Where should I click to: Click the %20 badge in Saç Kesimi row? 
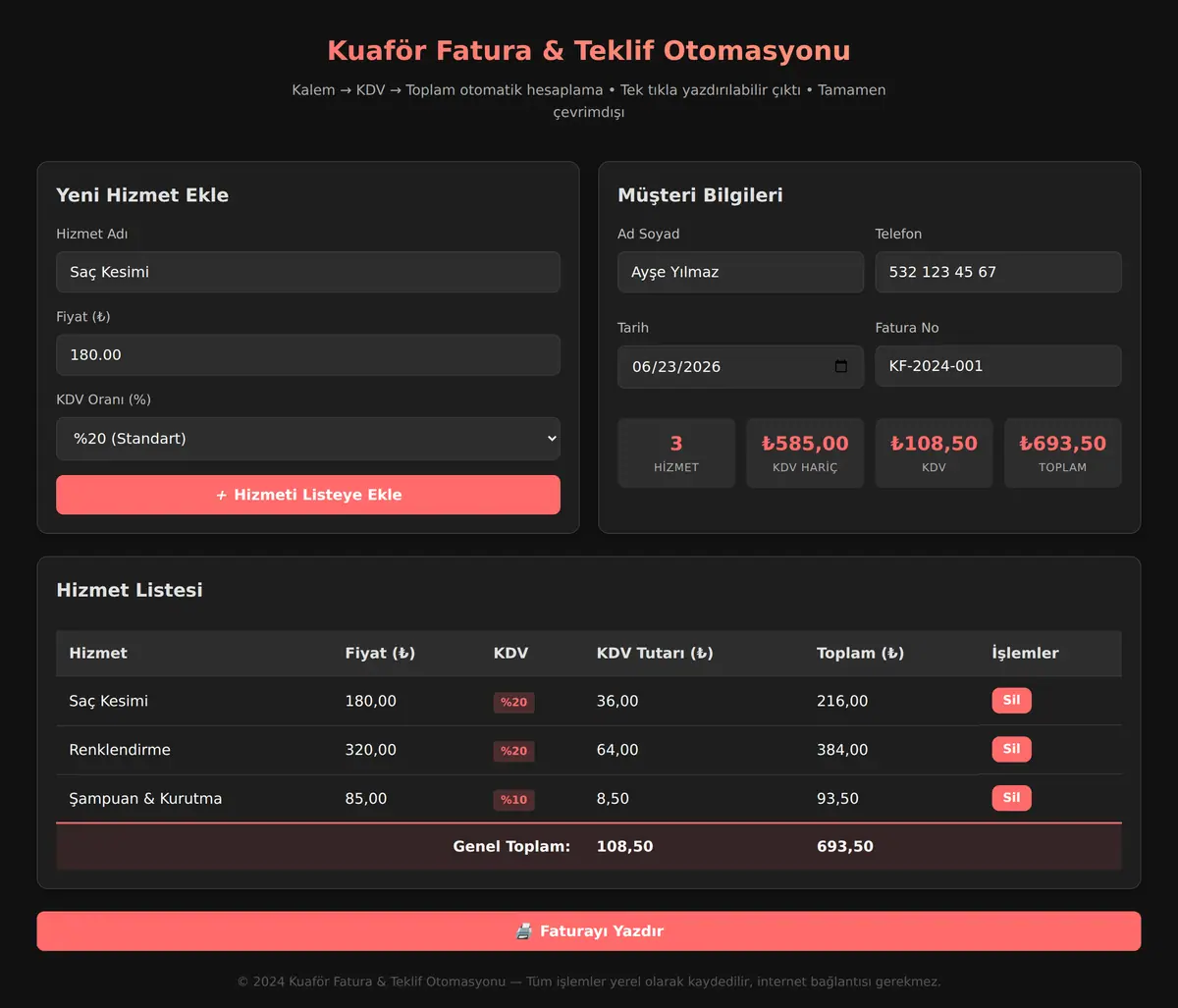(x=513, y=702)
